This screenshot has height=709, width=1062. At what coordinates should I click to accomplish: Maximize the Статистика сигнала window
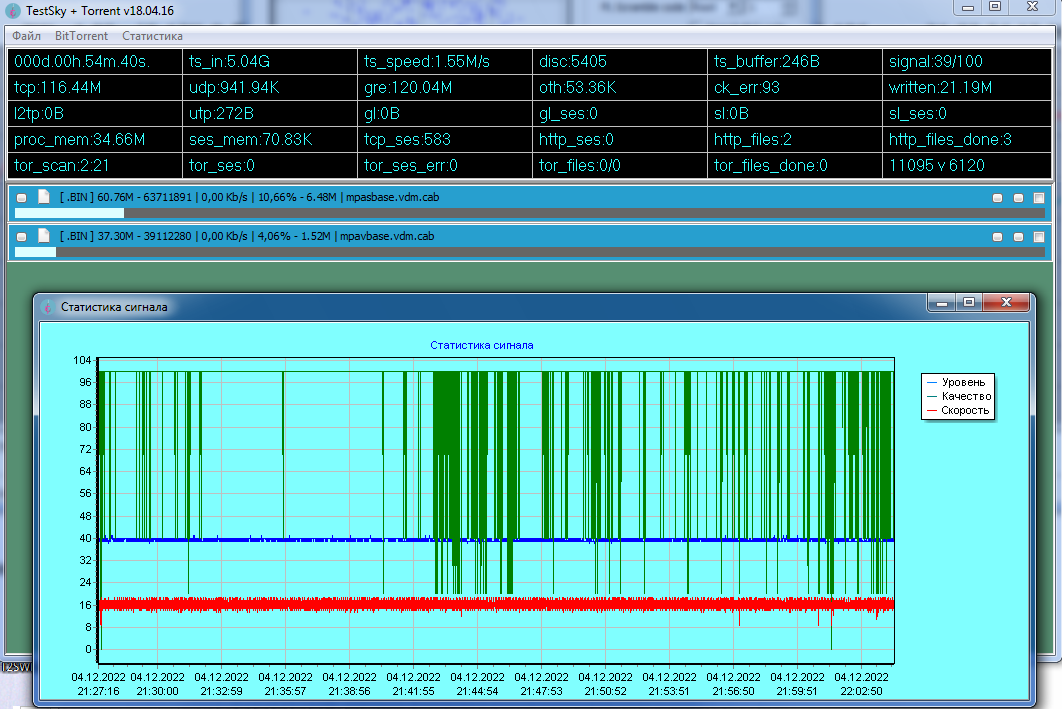[x=968, y=302]
